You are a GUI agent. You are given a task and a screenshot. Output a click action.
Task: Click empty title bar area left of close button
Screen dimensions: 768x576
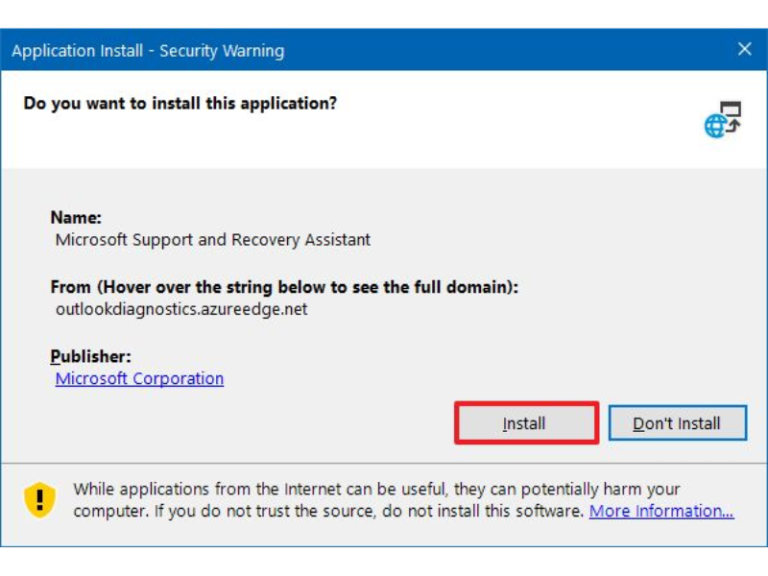click(x=550, y=50)
